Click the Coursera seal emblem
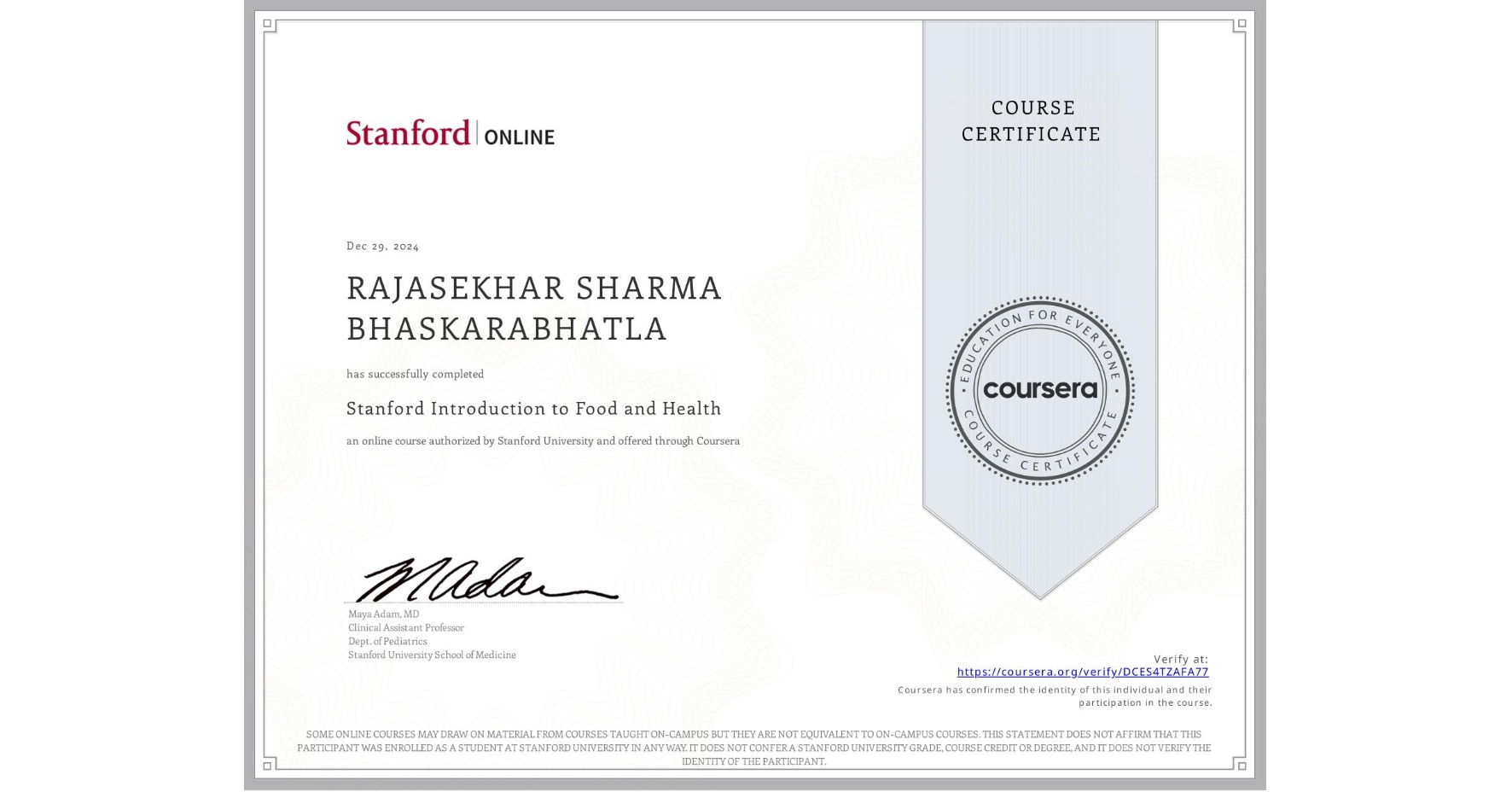 pos(1039,391)
